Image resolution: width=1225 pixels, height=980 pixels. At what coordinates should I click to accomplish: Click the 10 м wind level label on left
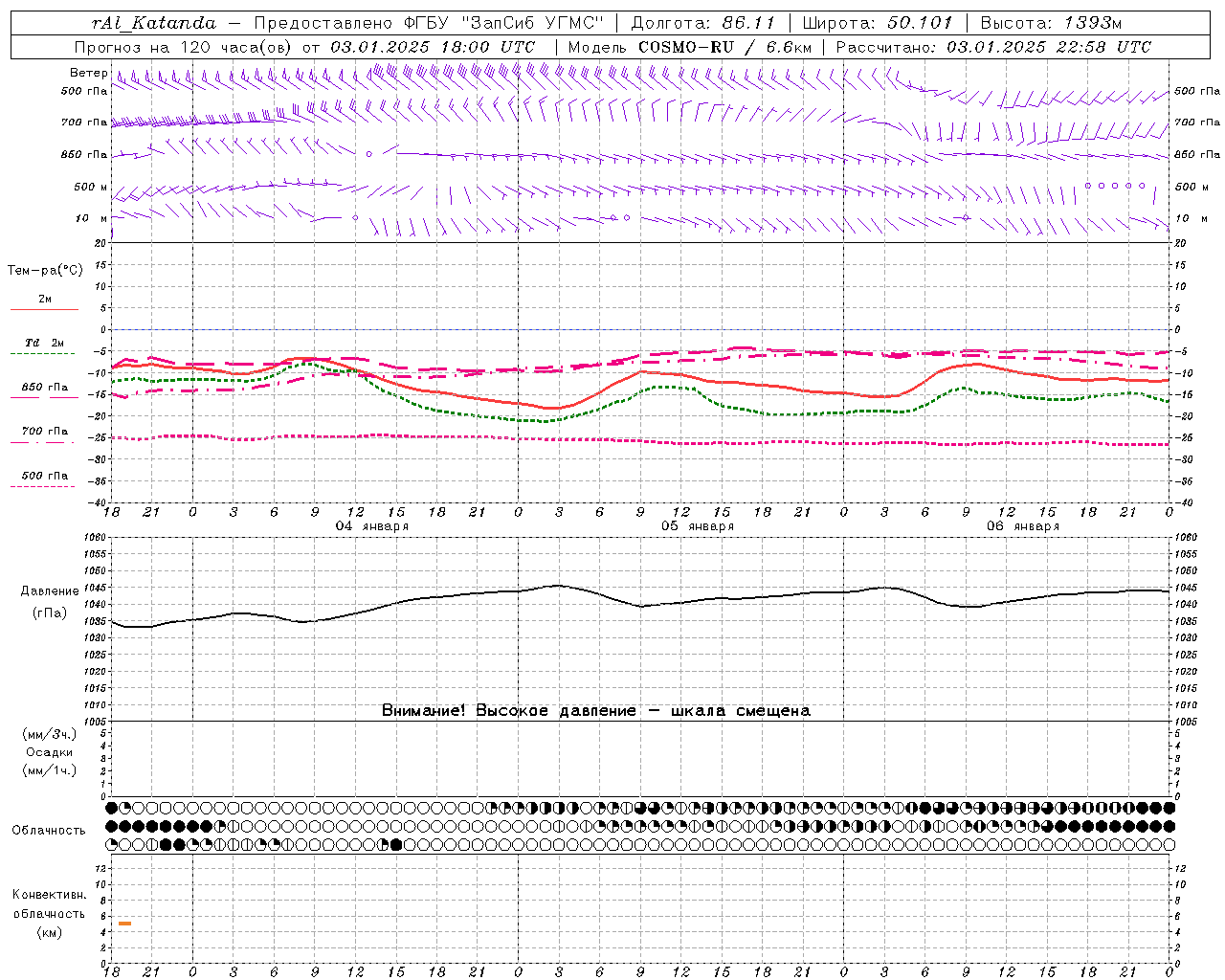(92, 218)
